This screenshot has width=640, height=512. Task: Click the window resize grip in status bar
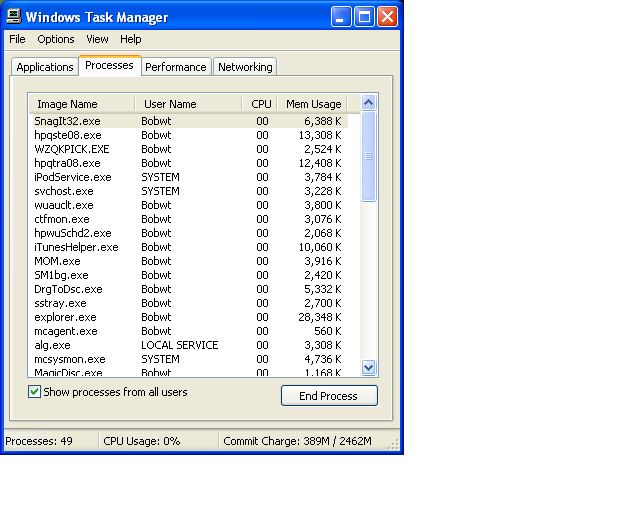point(393,445)
